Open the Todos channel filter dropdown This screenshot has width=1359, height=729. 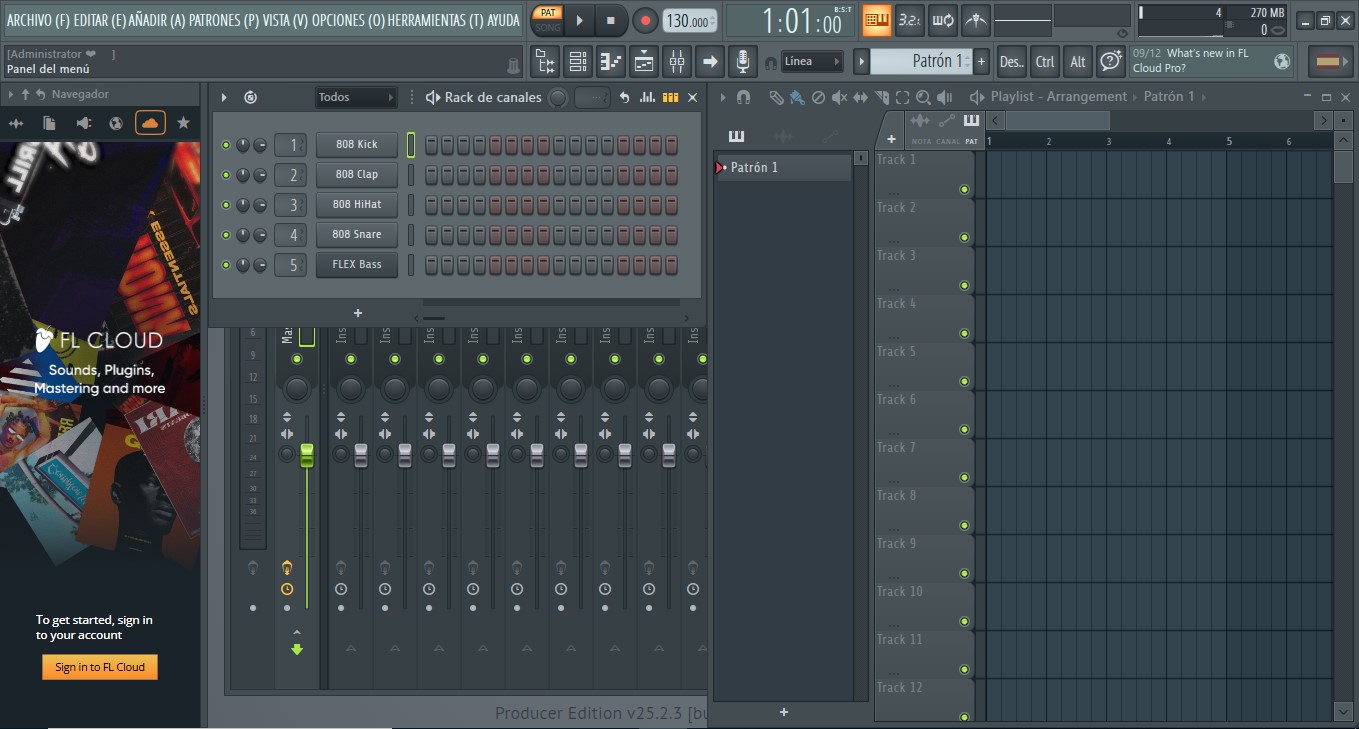point(355,96)
